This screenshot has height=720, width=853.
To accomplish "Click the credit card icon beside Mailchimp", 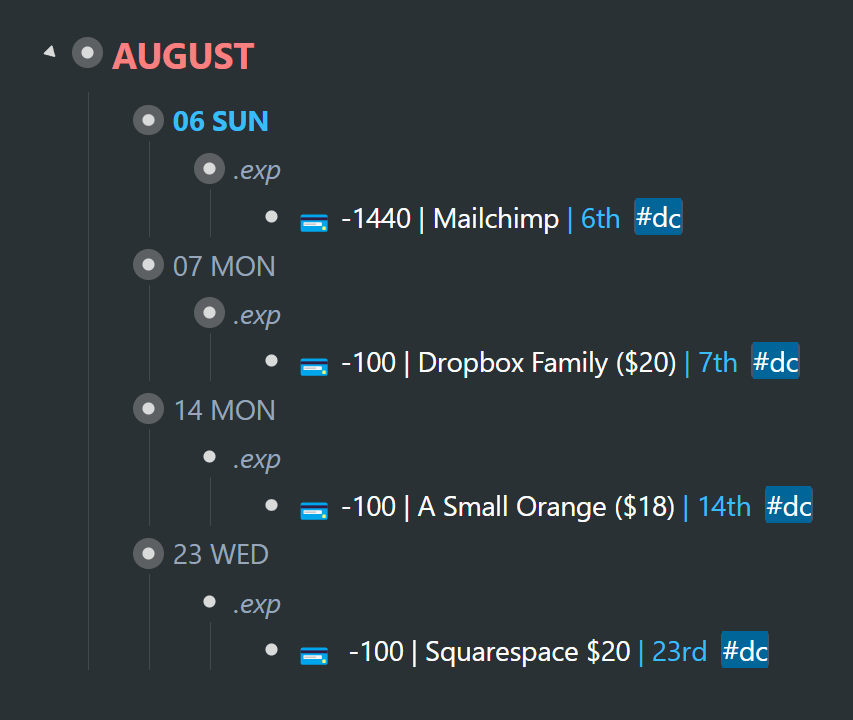I will pos(314,222).
